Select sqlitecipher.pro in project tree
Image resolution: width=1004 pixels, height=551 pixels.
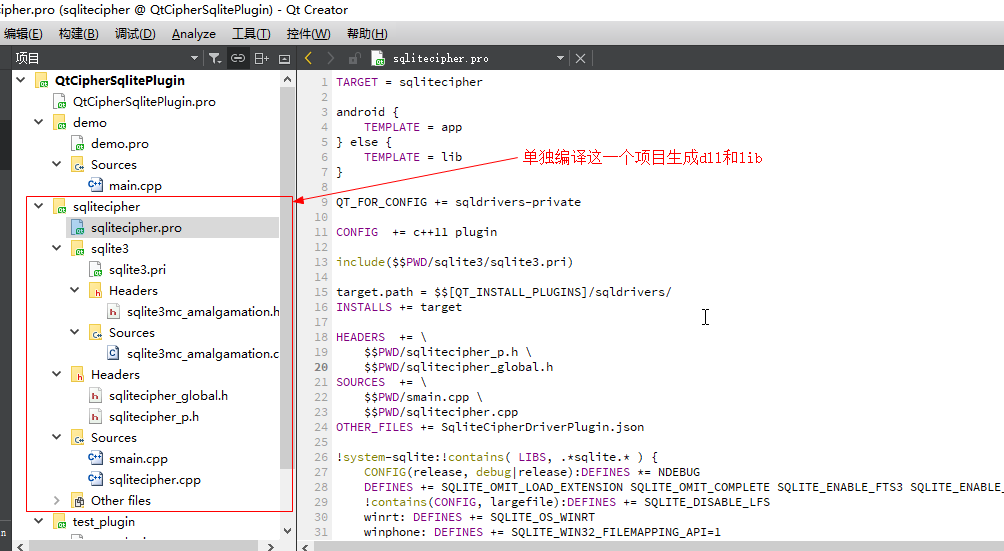pos(136,228)
